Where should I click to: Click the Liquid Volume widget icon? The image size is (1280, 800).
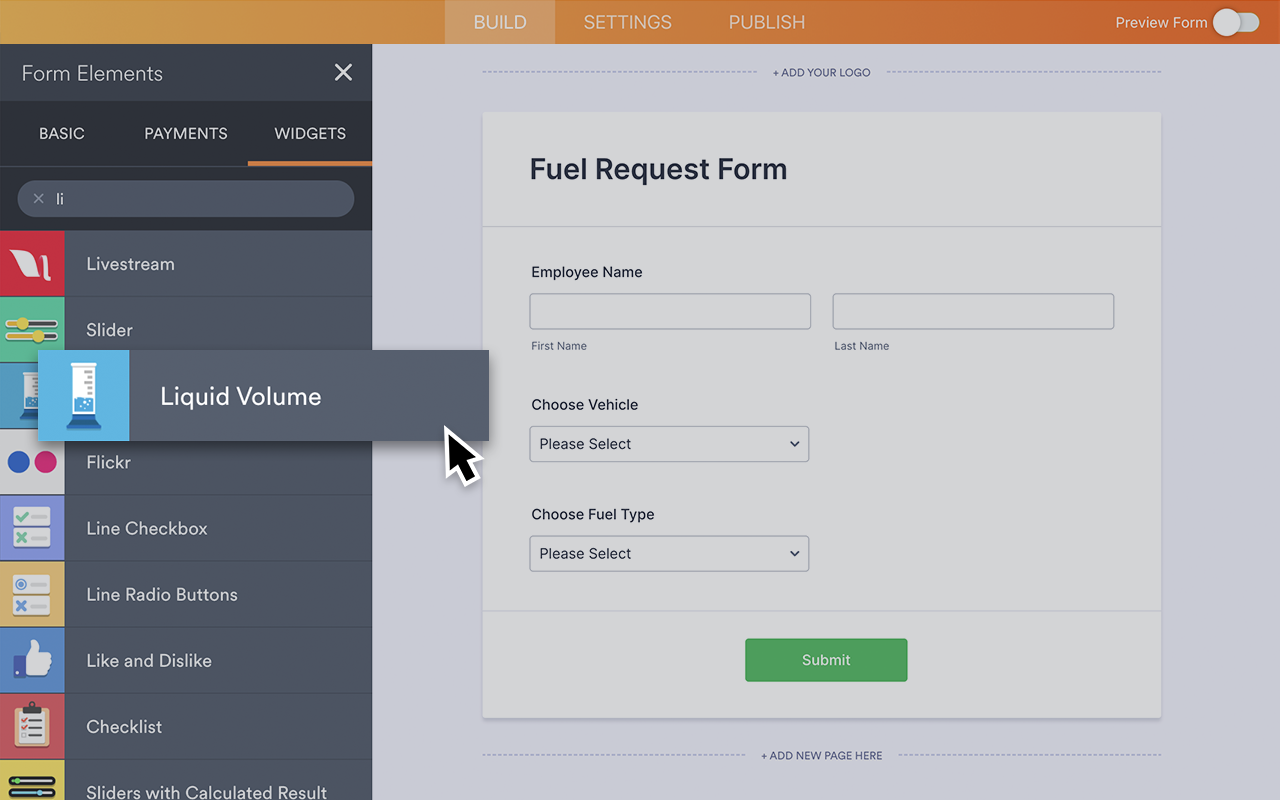pos(84,395)
